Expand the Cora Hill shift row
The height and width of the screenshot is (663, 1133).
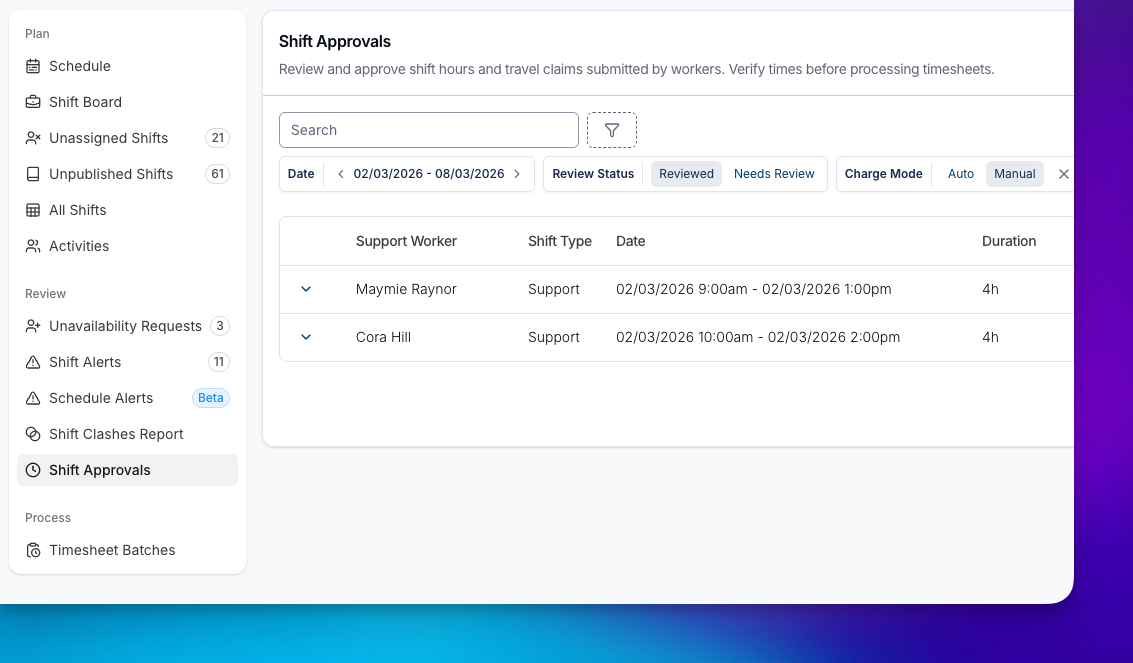click(x=306, y=337)
